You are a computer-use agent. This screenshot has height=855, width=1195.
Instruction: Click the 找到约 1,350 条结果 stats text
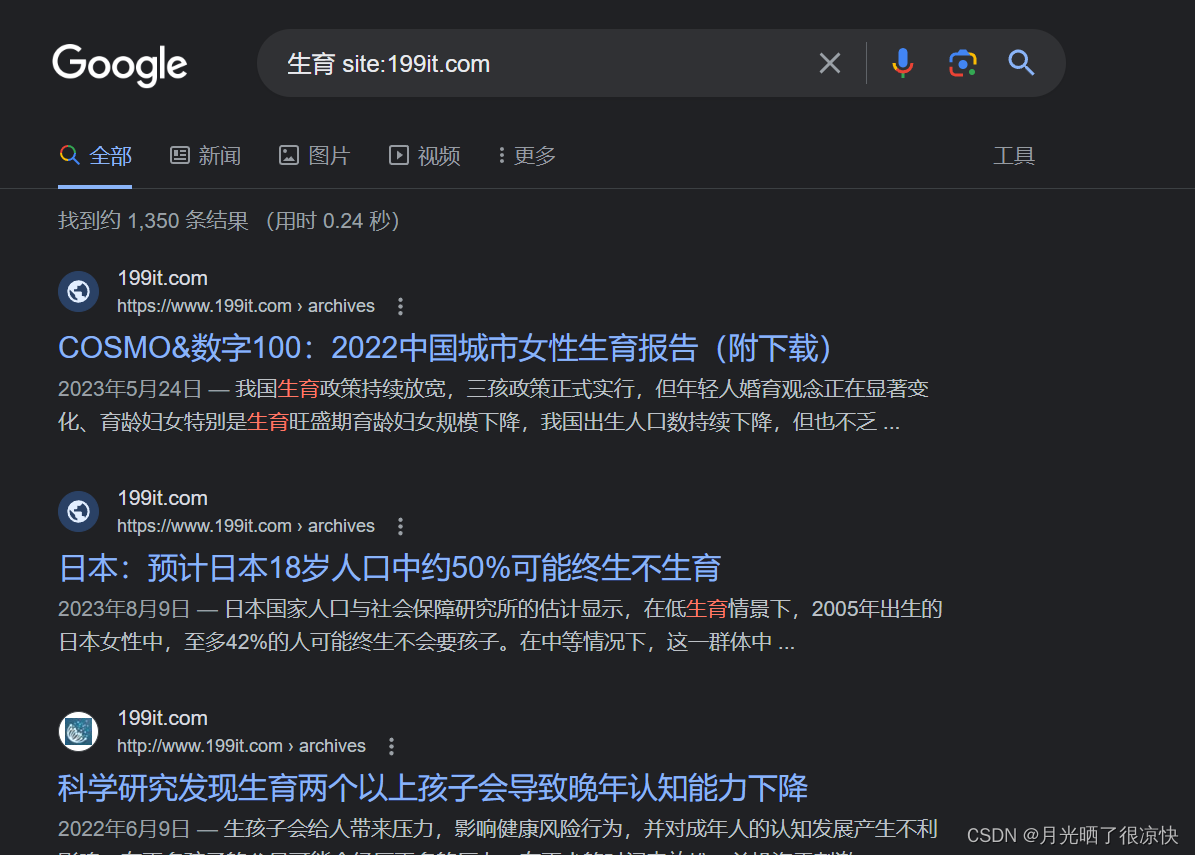pos(229,221)
